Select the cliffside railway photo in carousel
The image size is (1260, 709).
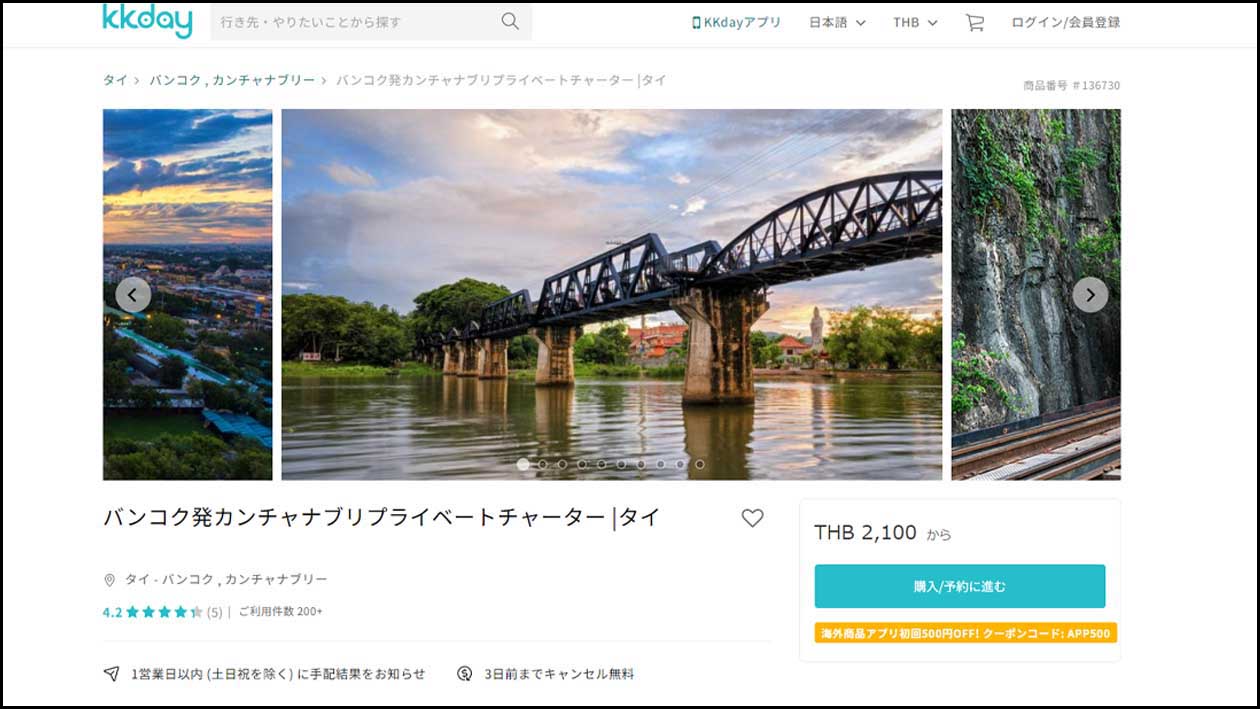pyautogui.click(x=1036, y=295)
